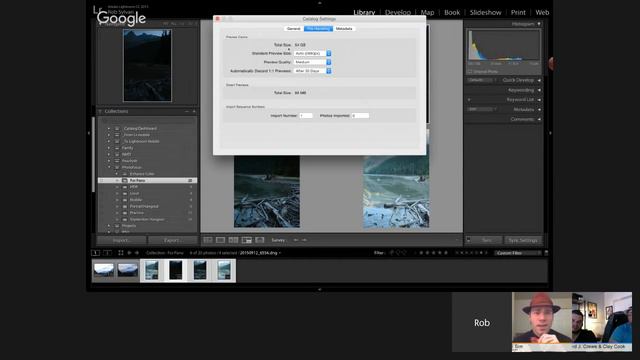Viewport: 640px width, 360px height.
Task: Click the main window filmstrip icon
Action: click(x=96, y=253)
